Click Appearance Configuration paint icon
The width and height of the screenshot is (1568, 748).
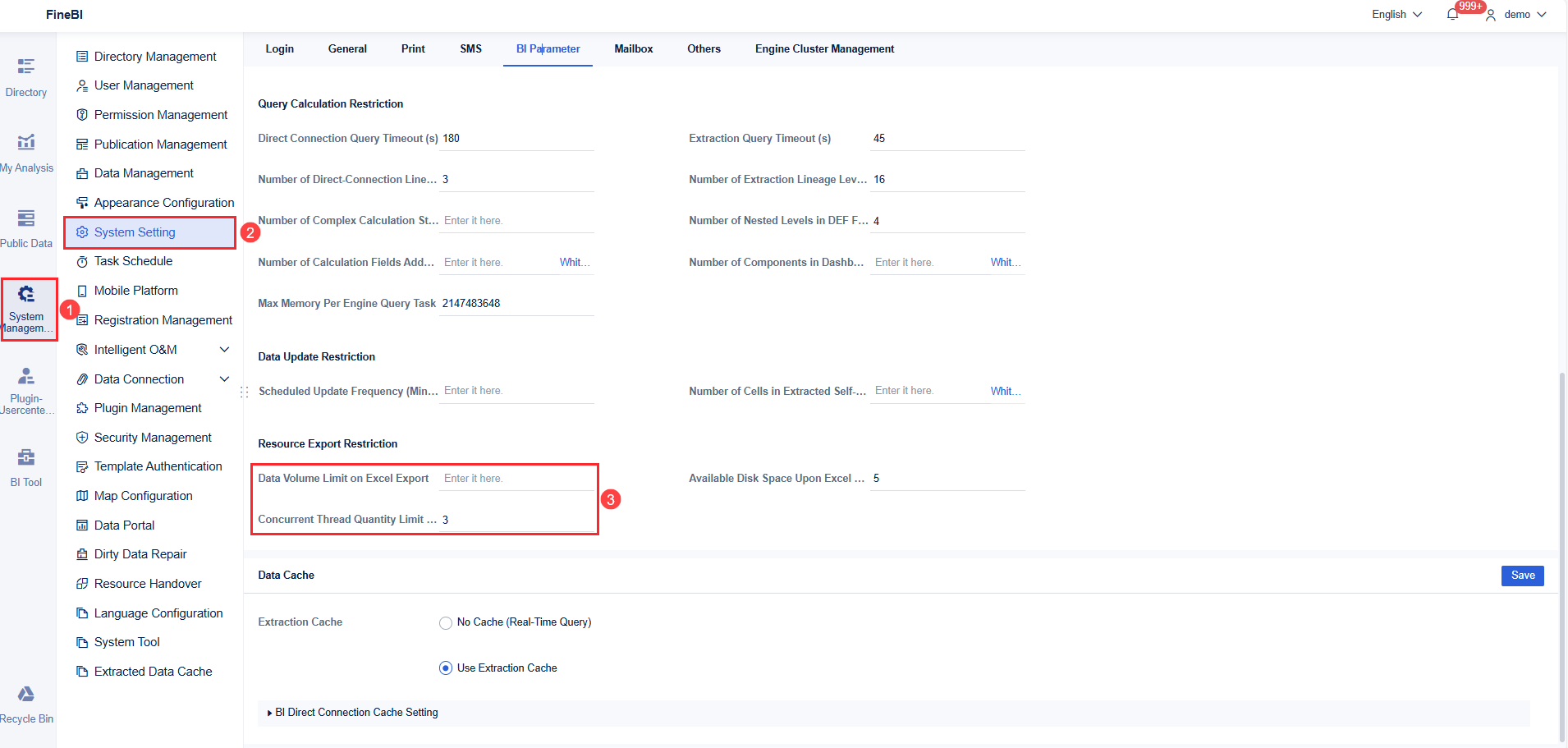click(82, 203)
